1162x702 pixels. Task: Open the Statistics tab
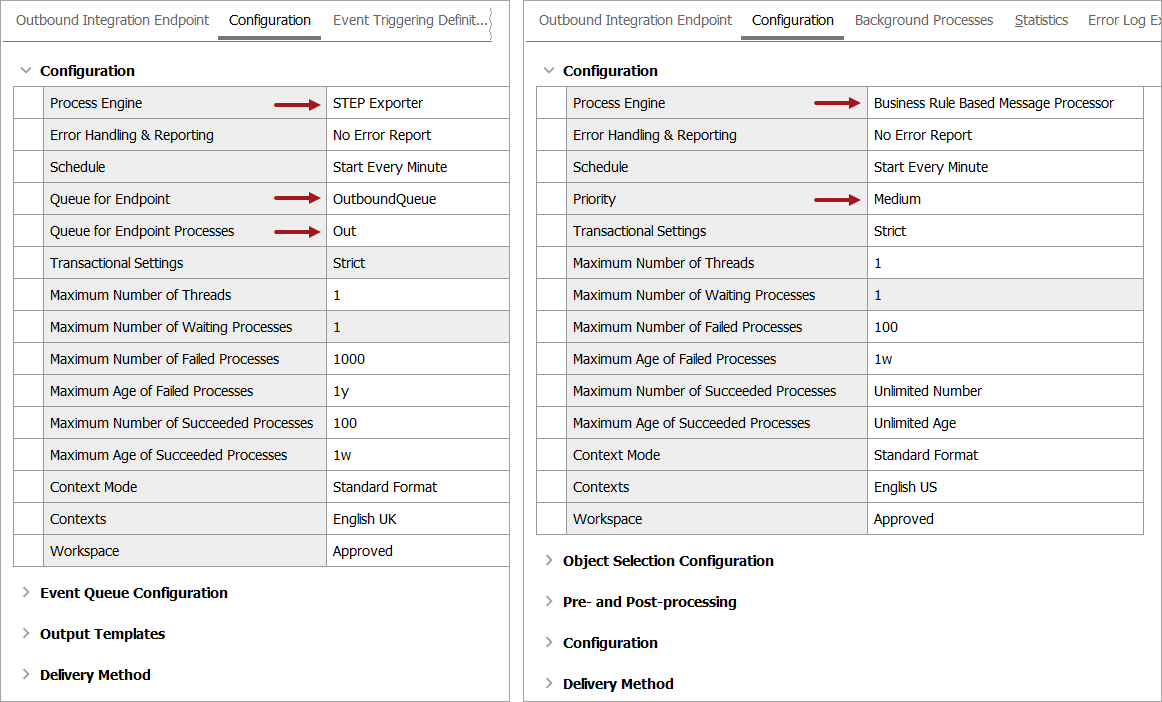[x=1041, y=20]
